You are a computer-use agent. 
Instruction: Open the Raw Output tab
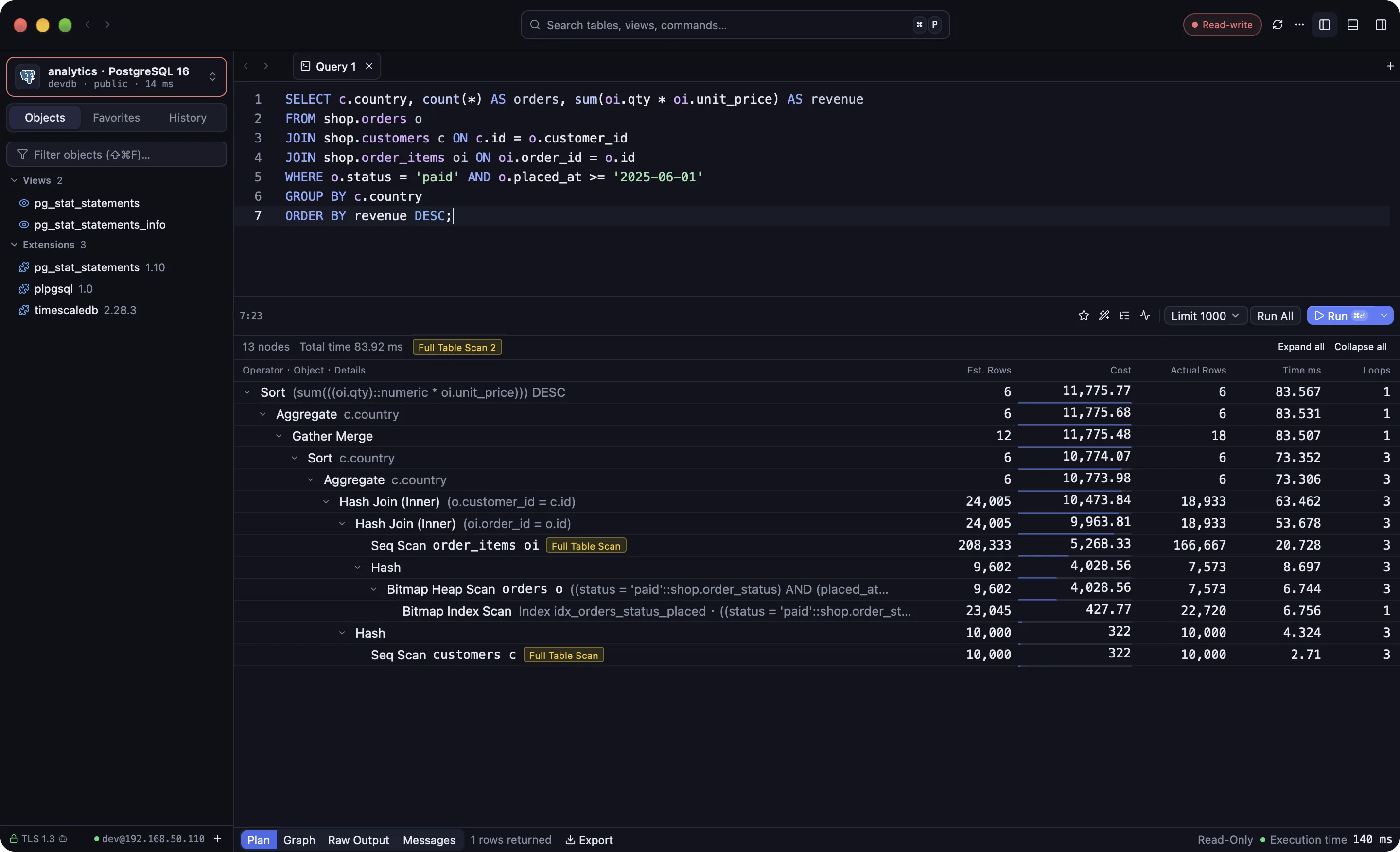coord(359,839)
